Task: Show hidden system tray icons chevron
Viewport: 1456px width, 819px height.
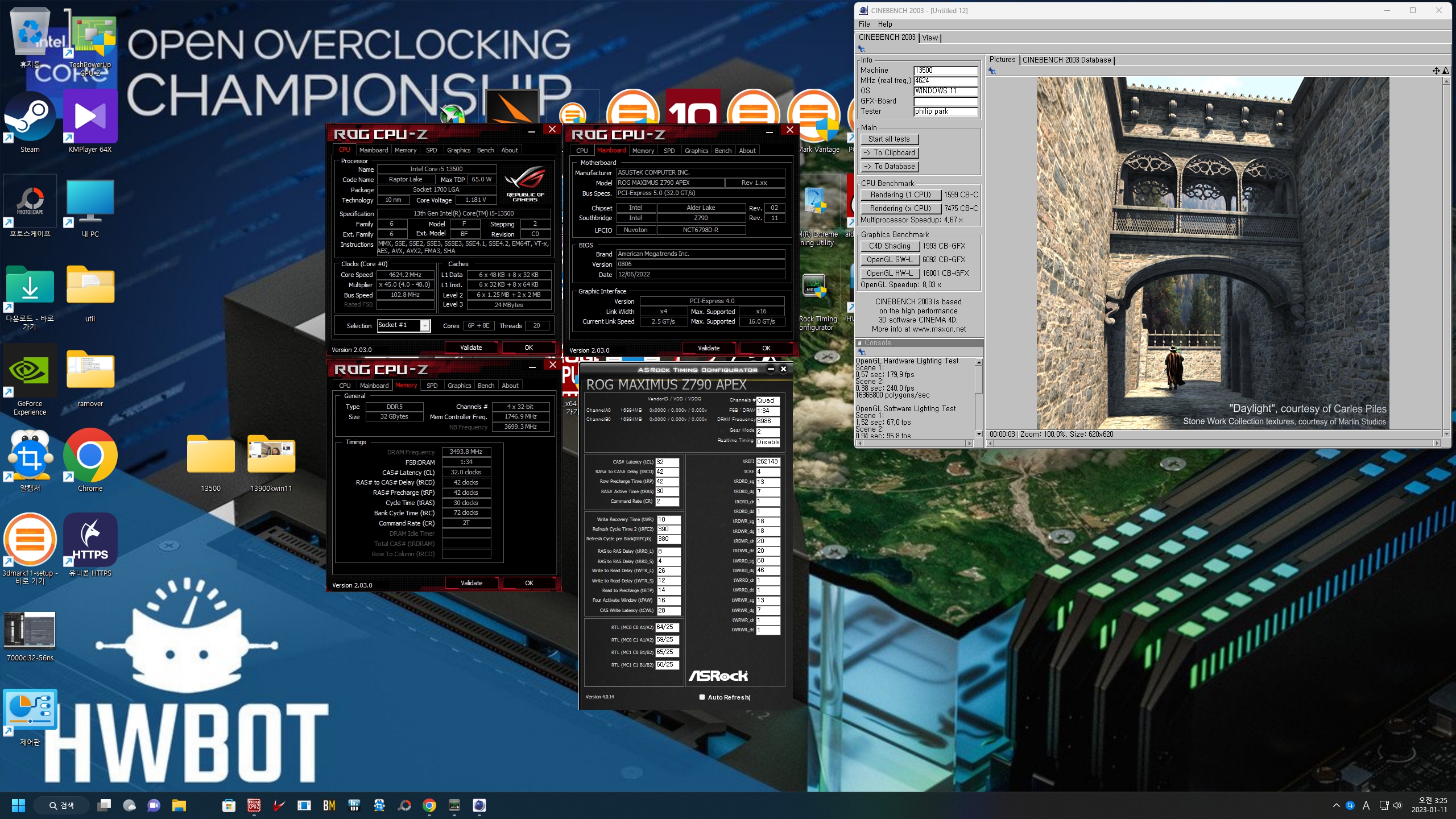Action: click(x=1337, y=805)
